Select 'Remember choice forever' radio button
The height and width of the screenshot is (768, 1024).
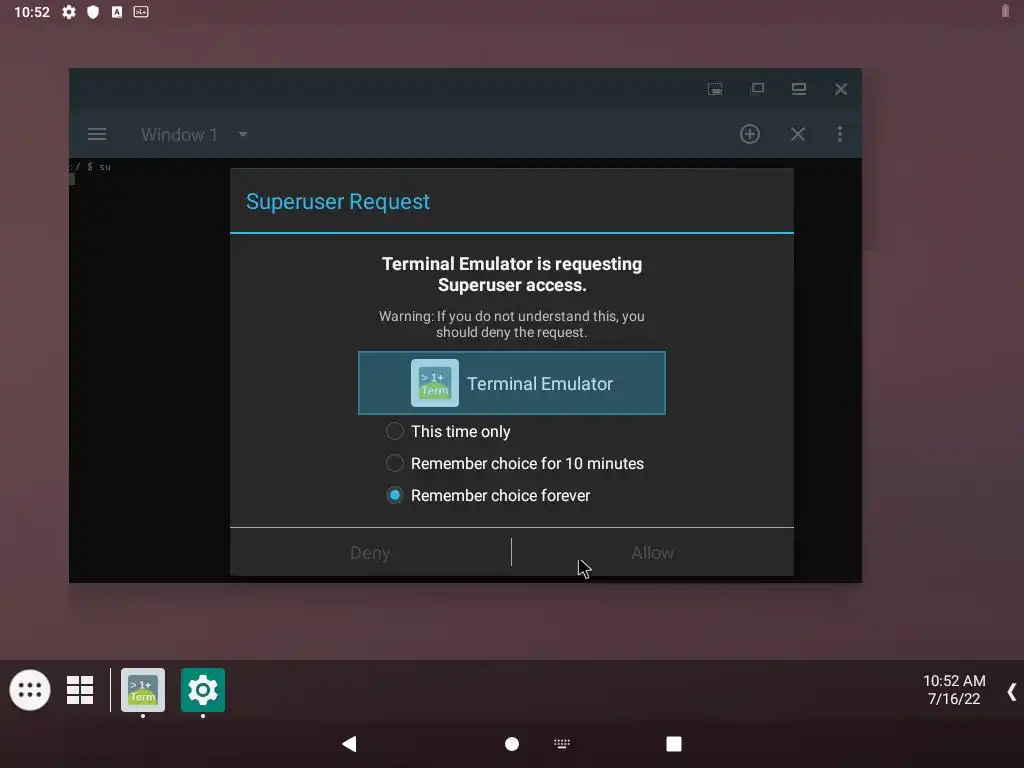click(x=488, y=496)
